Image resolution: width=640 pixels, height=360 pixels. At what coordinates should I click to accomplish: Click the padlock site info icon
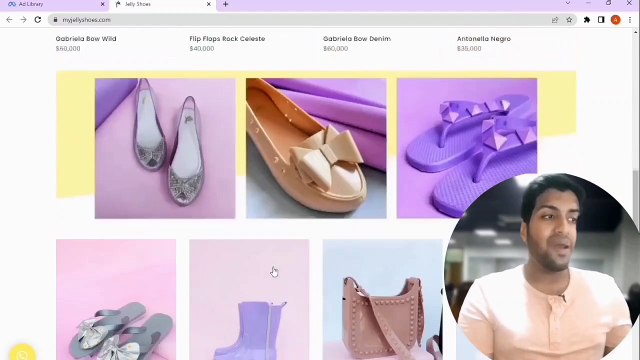(x=56, y=20)
